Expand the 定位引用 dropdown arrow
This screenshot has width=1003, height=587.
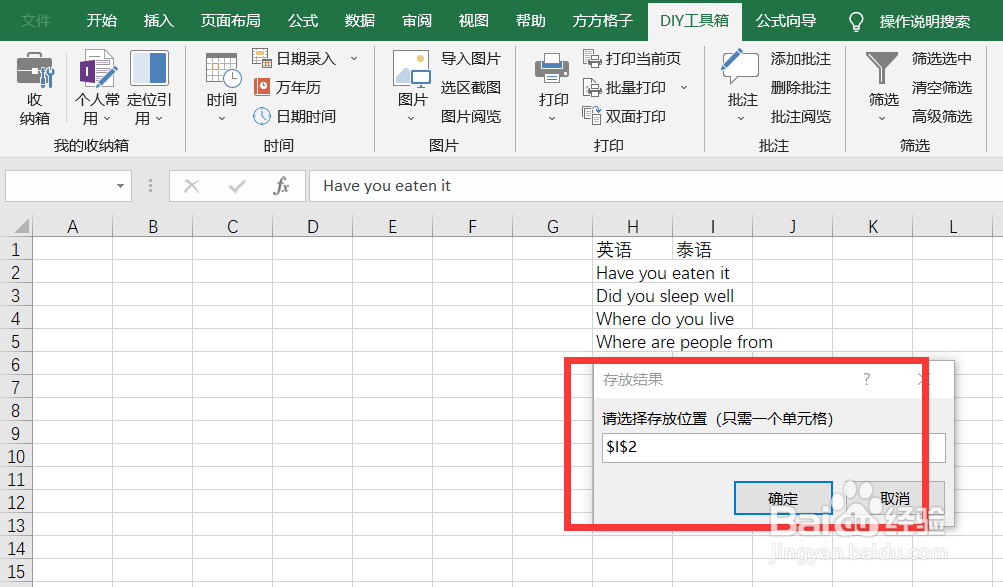click(x=159, y=119)
